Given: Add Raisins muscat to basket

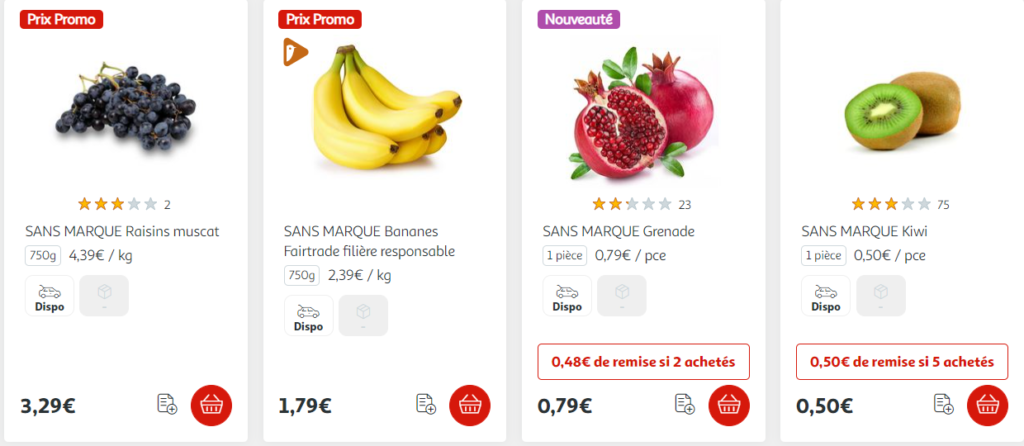Looking at the screenshot, I should point(211,406).
